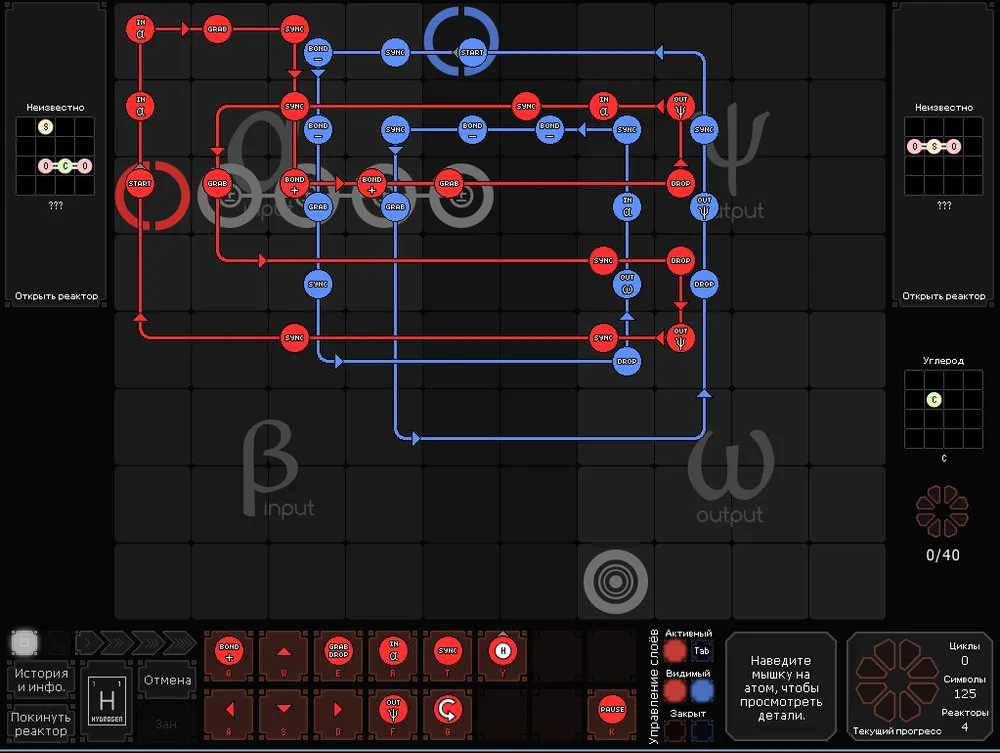Select the blue DROP node at the lowest blue row
The height and width of the screenshot is (753, 1000).
[626, 362]
